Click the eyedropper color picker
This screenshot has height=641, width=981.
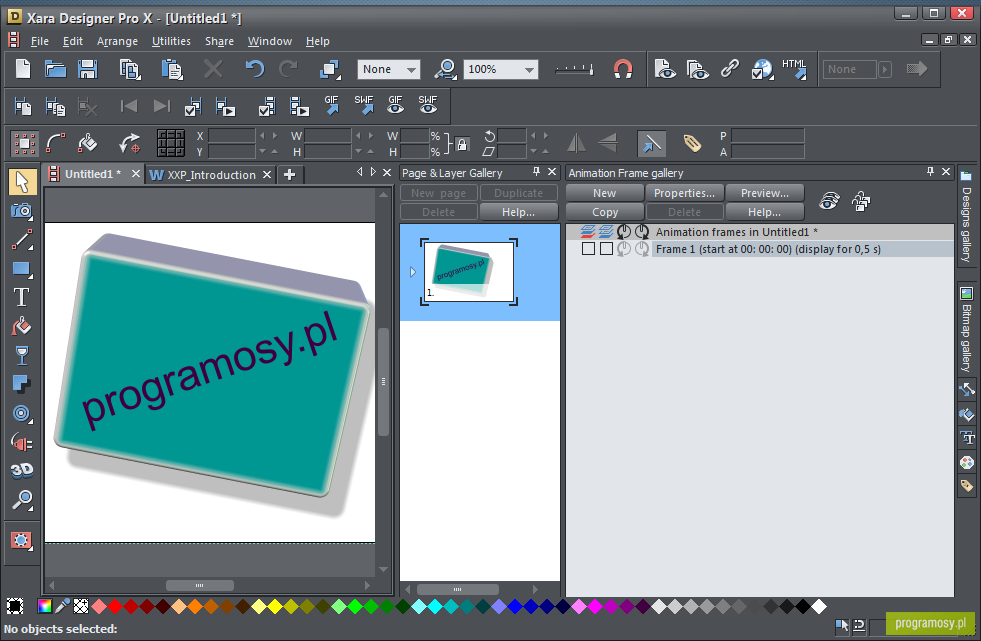(62, 606)
